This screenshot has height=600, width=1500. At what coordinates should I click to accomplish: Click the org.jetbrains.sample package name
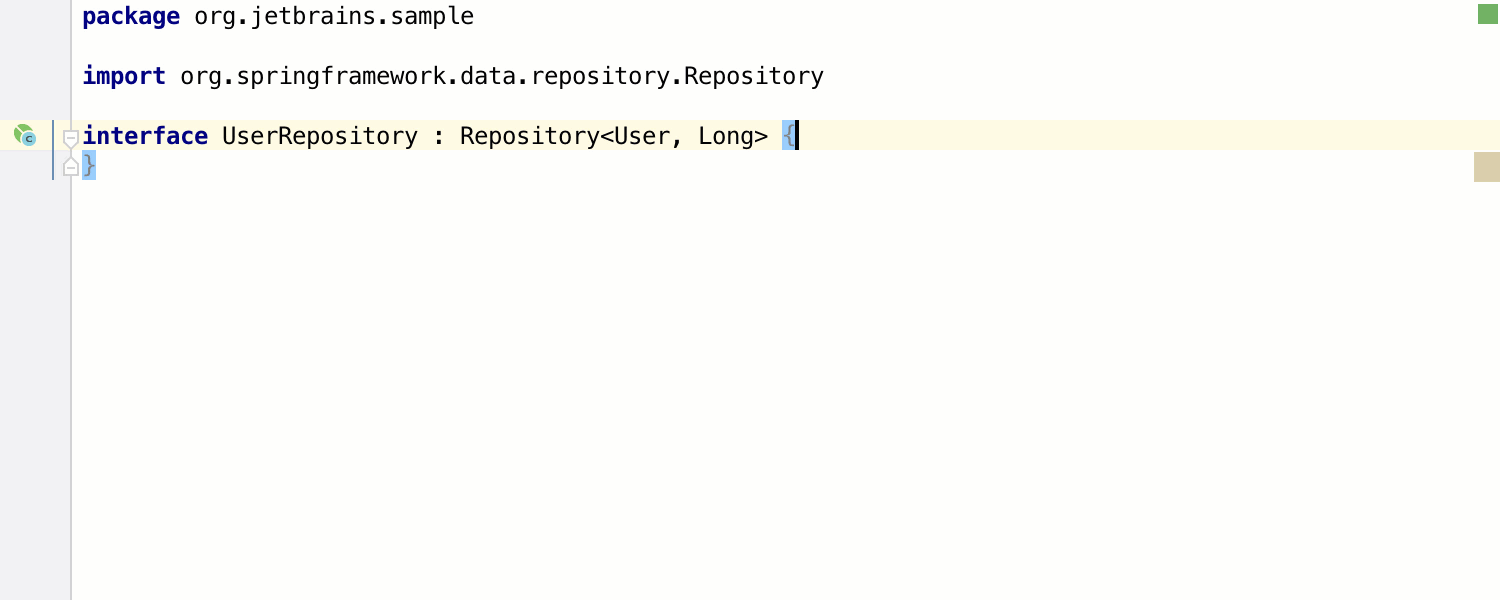(334, 16)
